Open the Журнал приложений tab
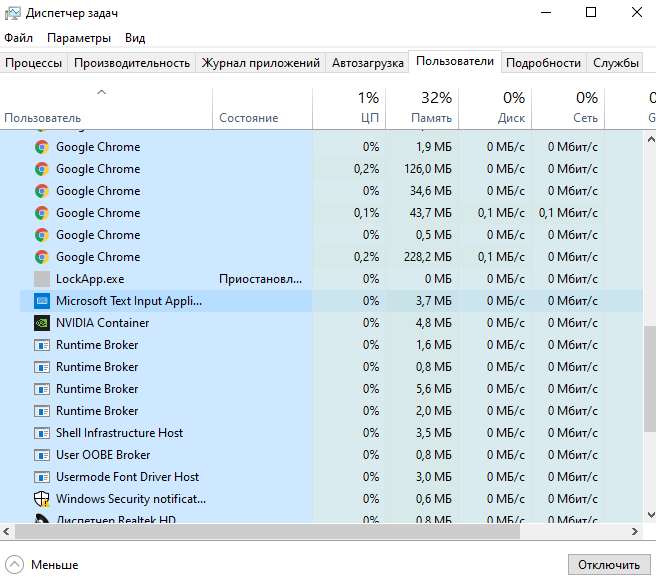 coord(261,63)
